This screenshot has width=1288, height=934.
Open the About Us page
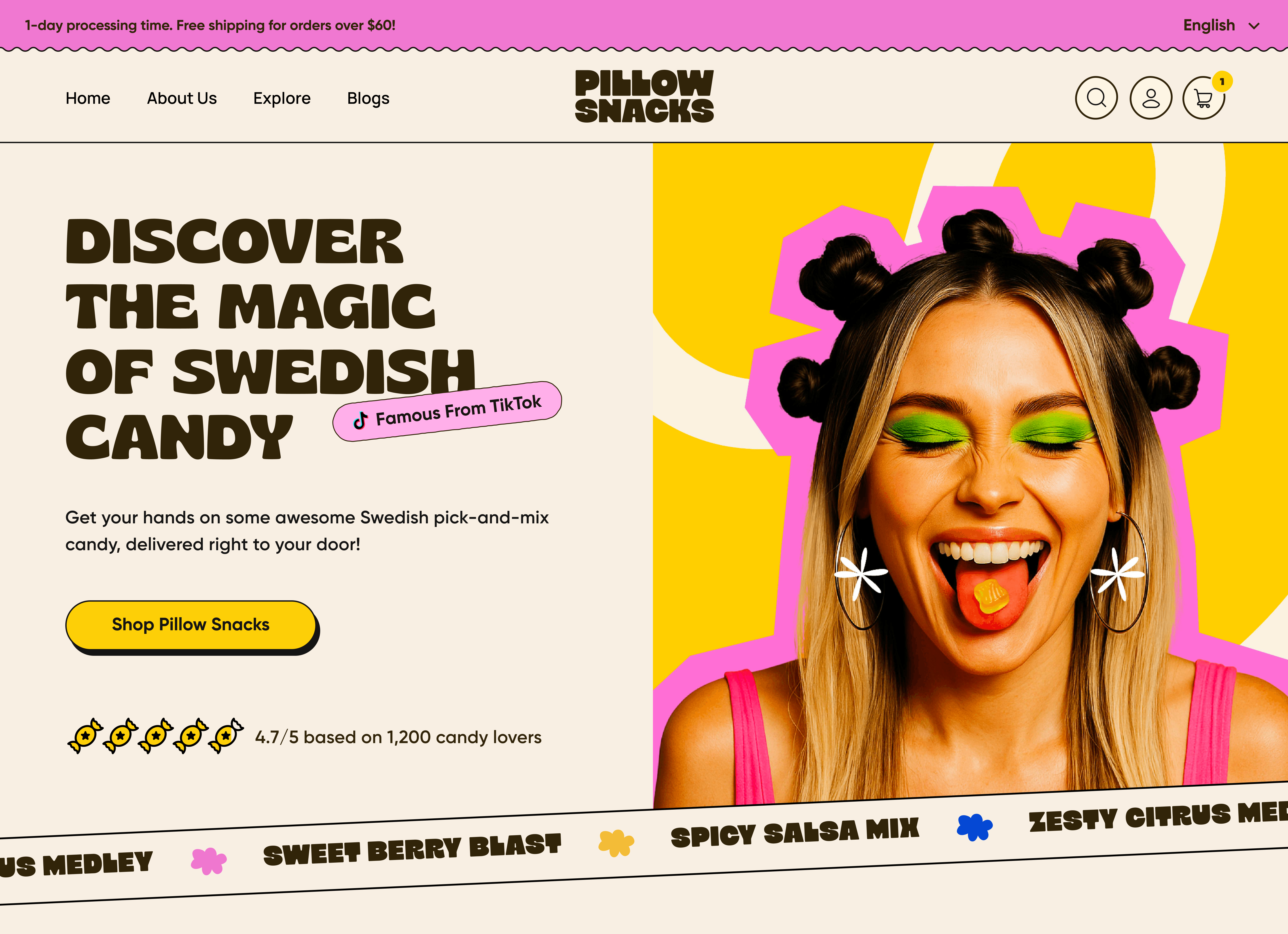[x=182, y=98]
